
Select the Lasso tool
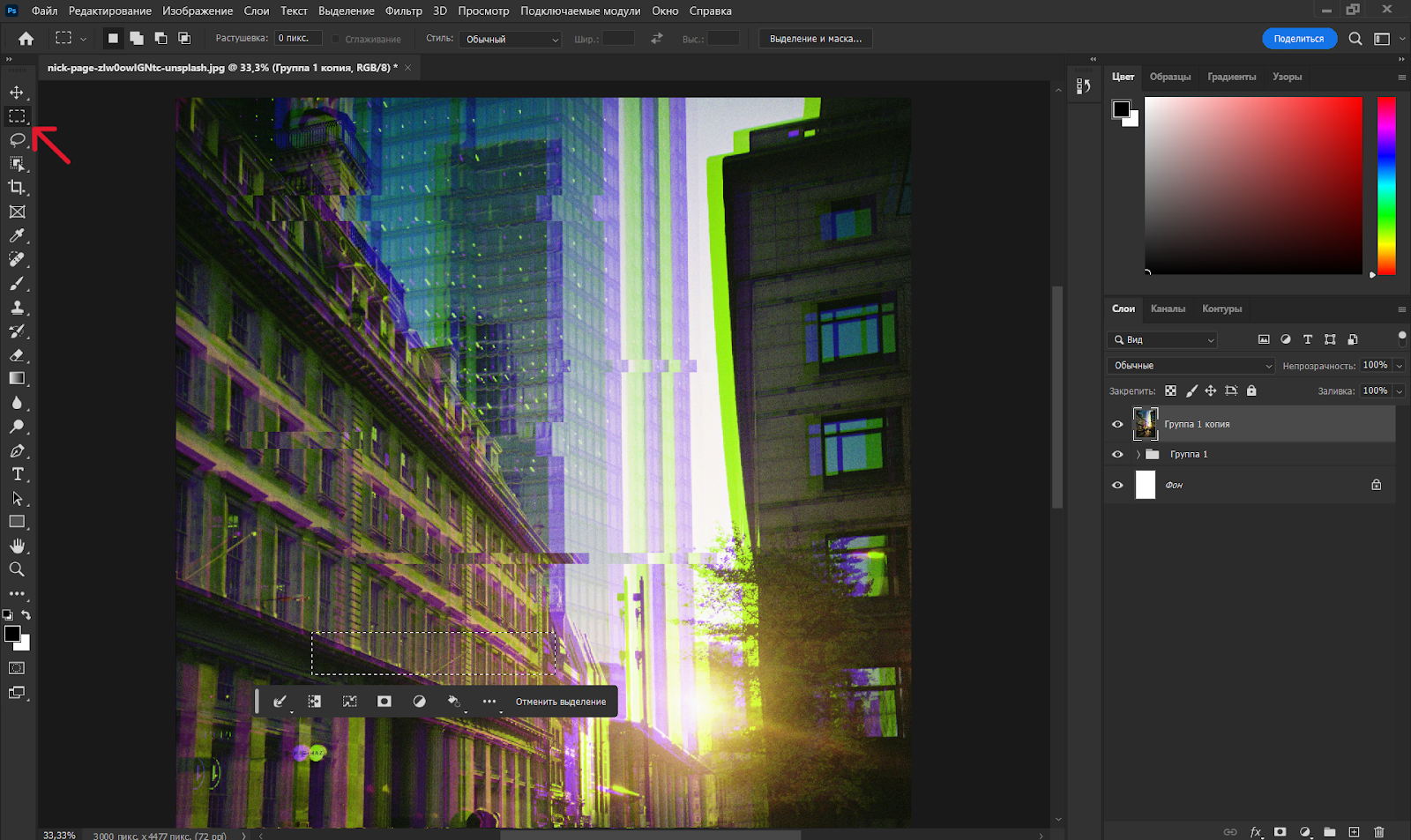click(17, 139)
